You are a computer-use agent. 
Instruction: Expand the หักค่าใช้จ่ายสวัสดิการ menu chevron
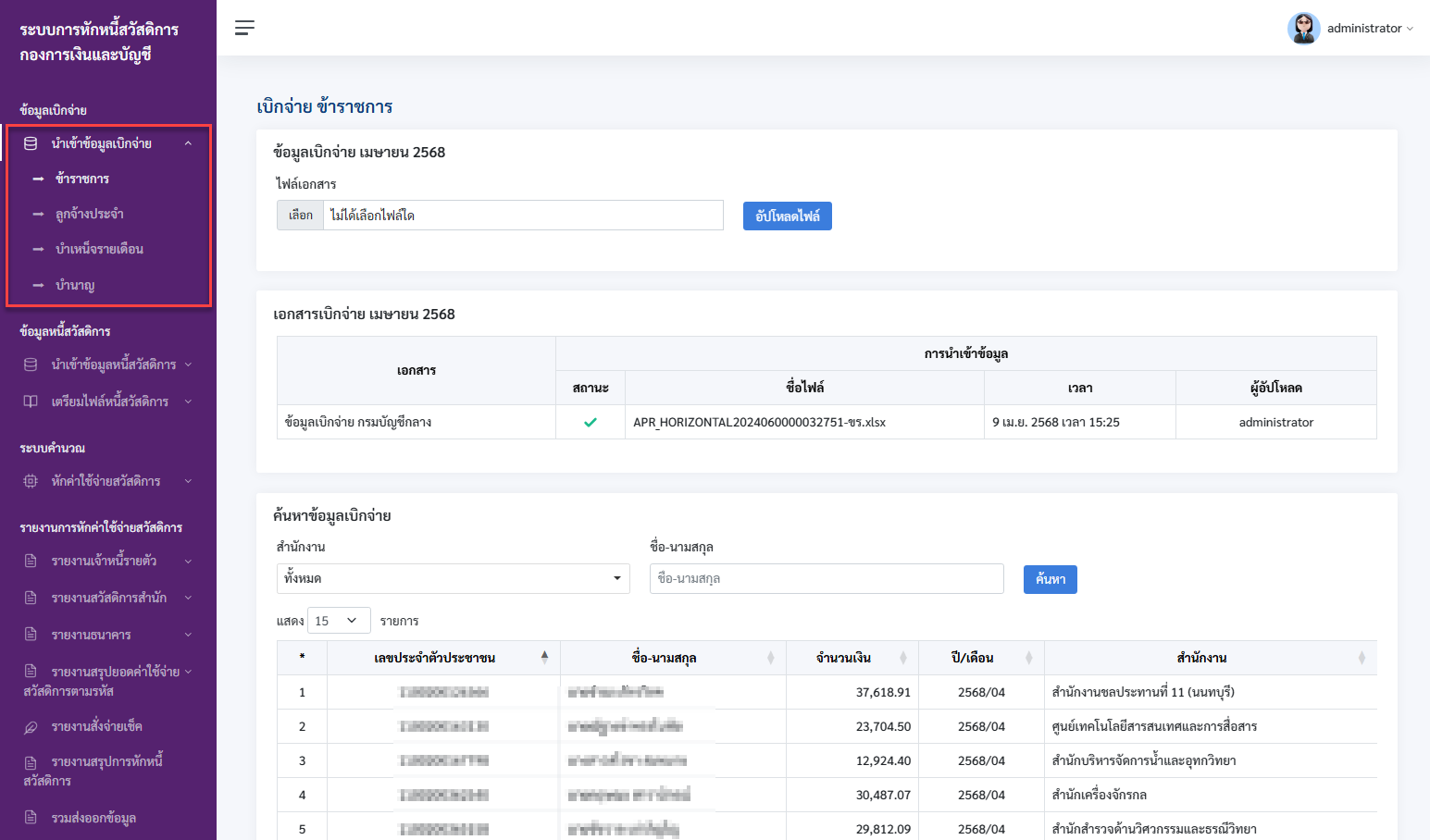click(x=188, y=481)
